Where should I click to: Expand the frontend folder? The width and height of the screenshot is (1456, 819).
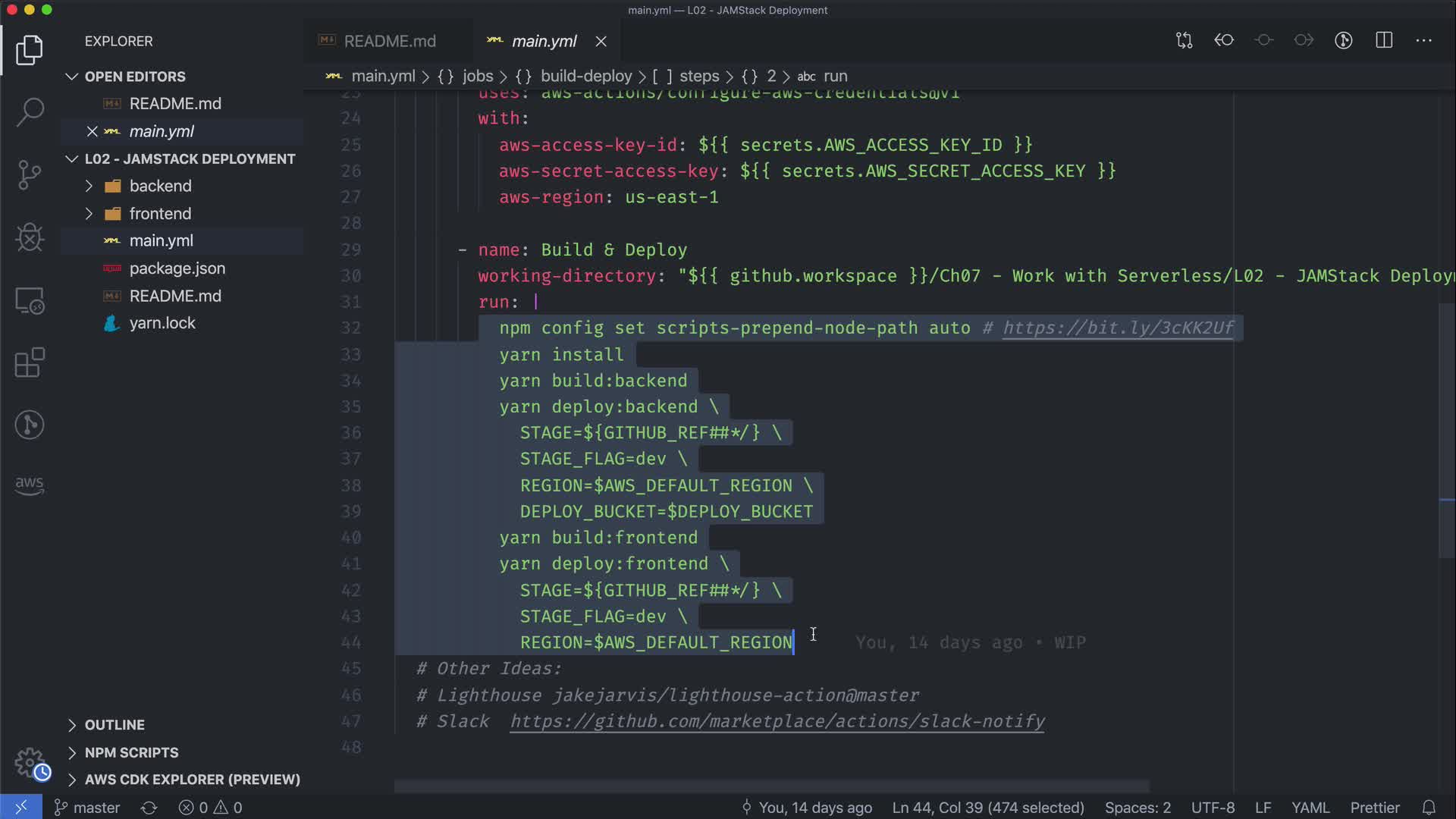[160, 214]
